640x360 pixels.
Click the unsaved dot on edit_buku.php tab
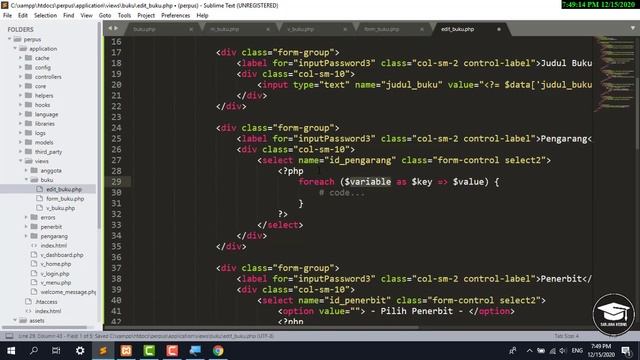click(498, 29)
